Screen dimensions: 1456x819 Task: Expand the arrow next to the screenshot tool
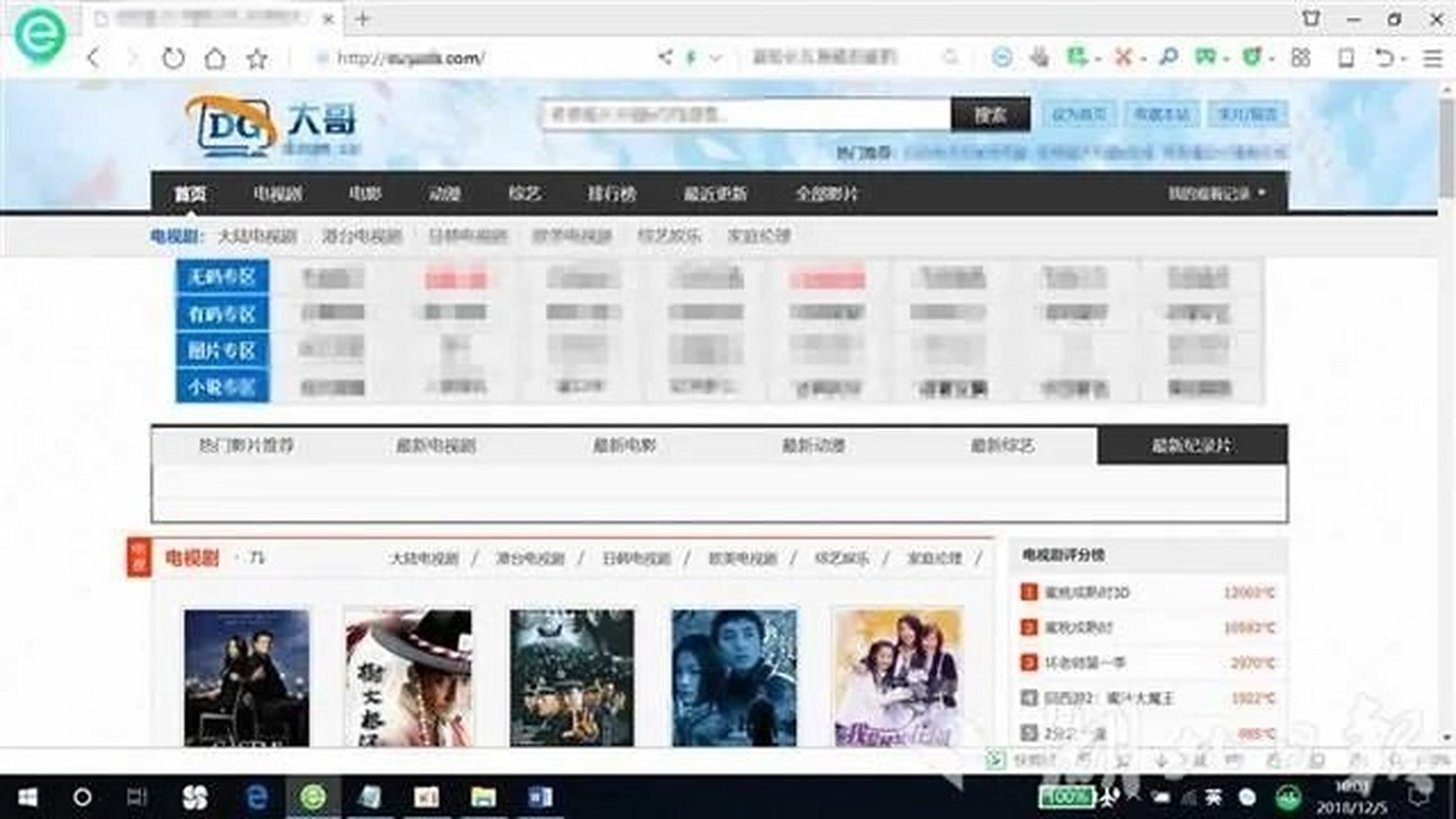[1144, 59]
